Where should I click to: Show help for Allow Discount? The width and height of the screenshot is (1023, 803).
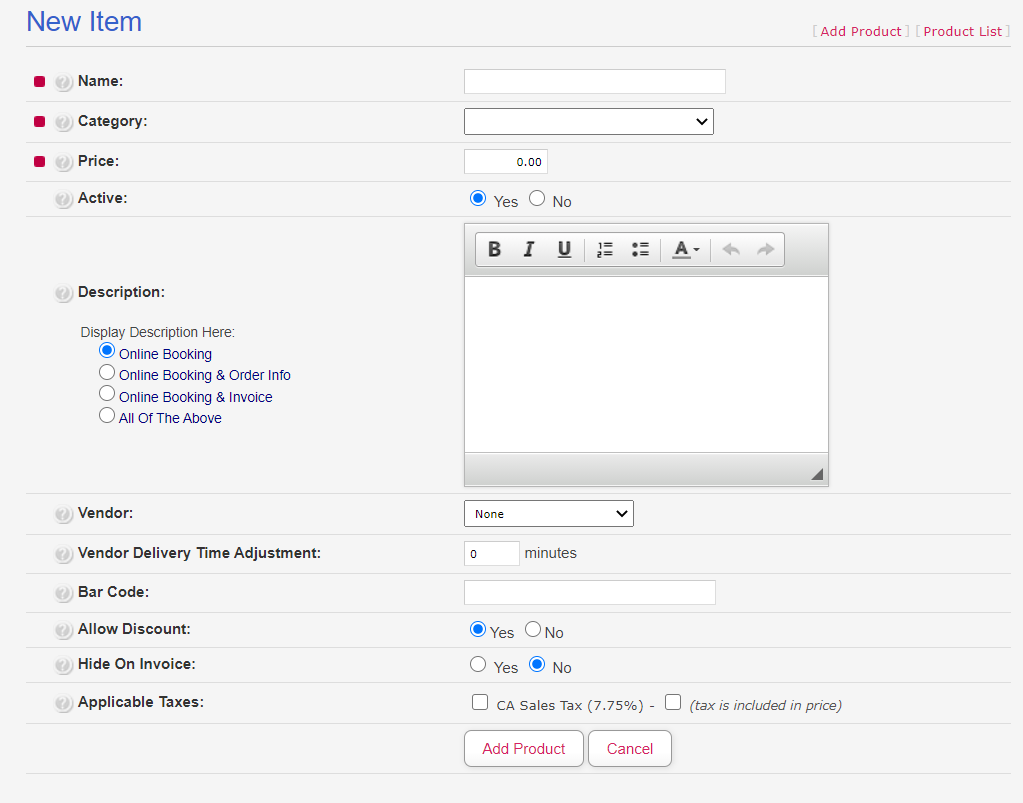(63, 630)
